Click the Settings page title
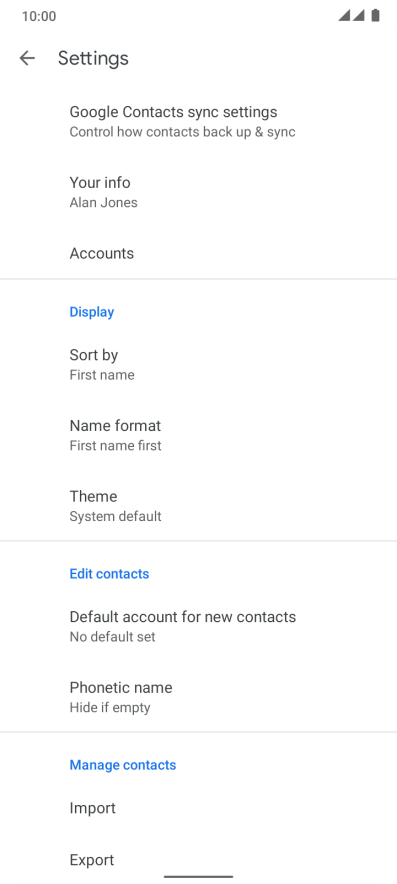The image size is (397, 884). pos(94,58)
